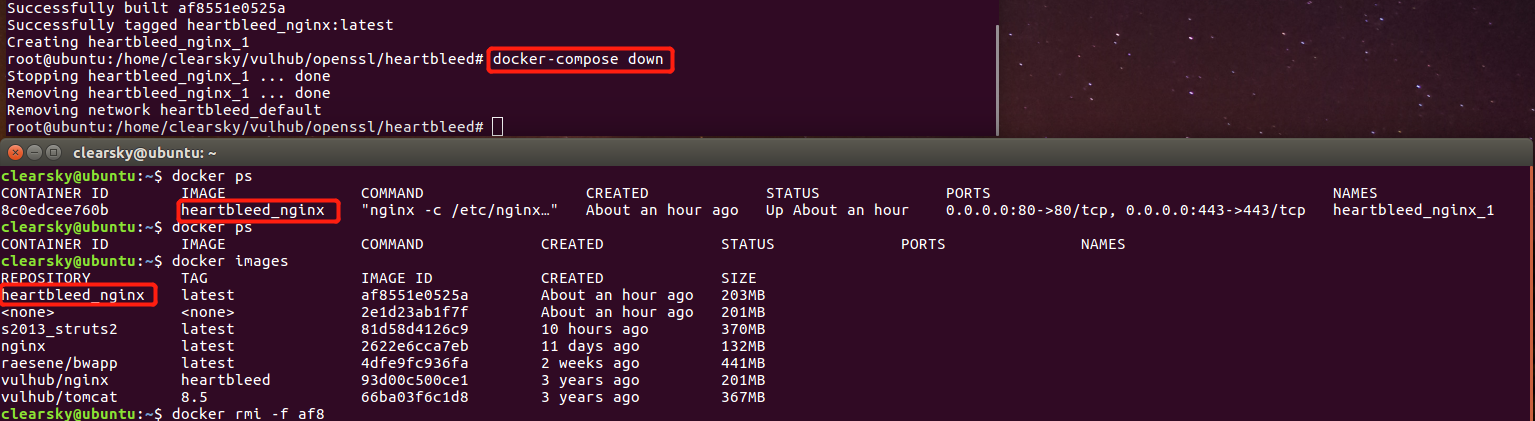Click the <none> repository entry
The image size is (1535, 421).
pyautogui.click(x=28, y=312)
